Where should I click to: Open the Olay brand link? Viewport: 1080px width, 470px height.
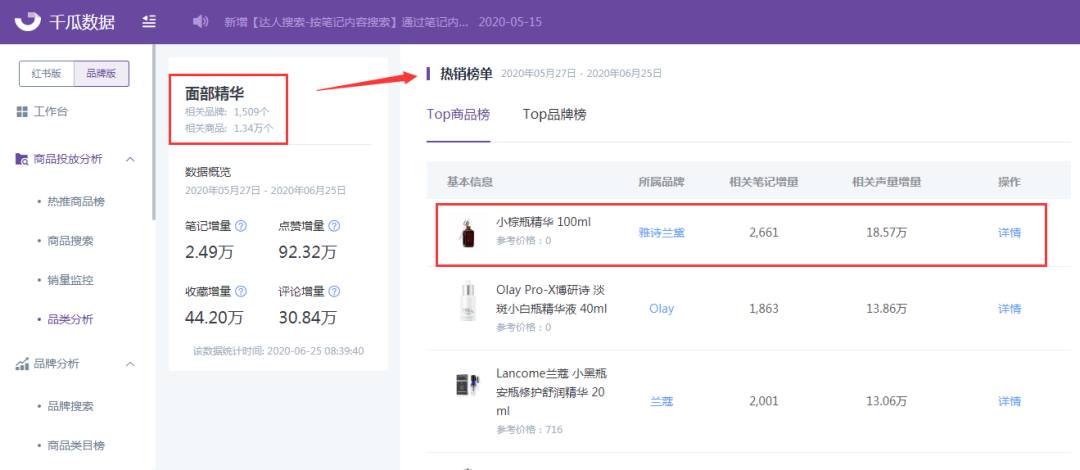[x=661, y=308]
